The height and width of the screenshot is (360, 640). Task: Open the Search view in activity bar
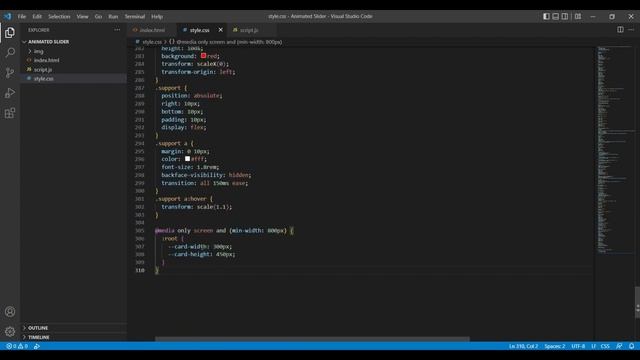pos(10,52)
